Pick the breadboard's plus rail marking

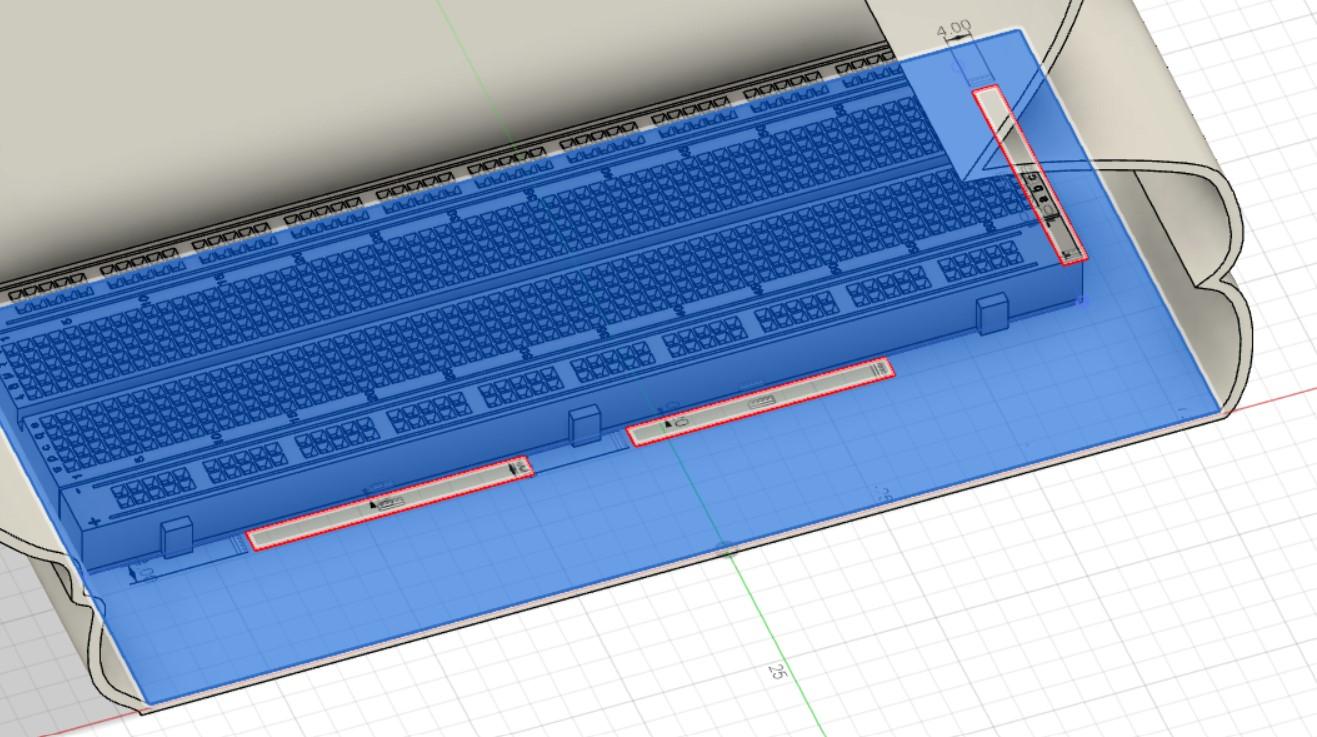click(96, 521)
